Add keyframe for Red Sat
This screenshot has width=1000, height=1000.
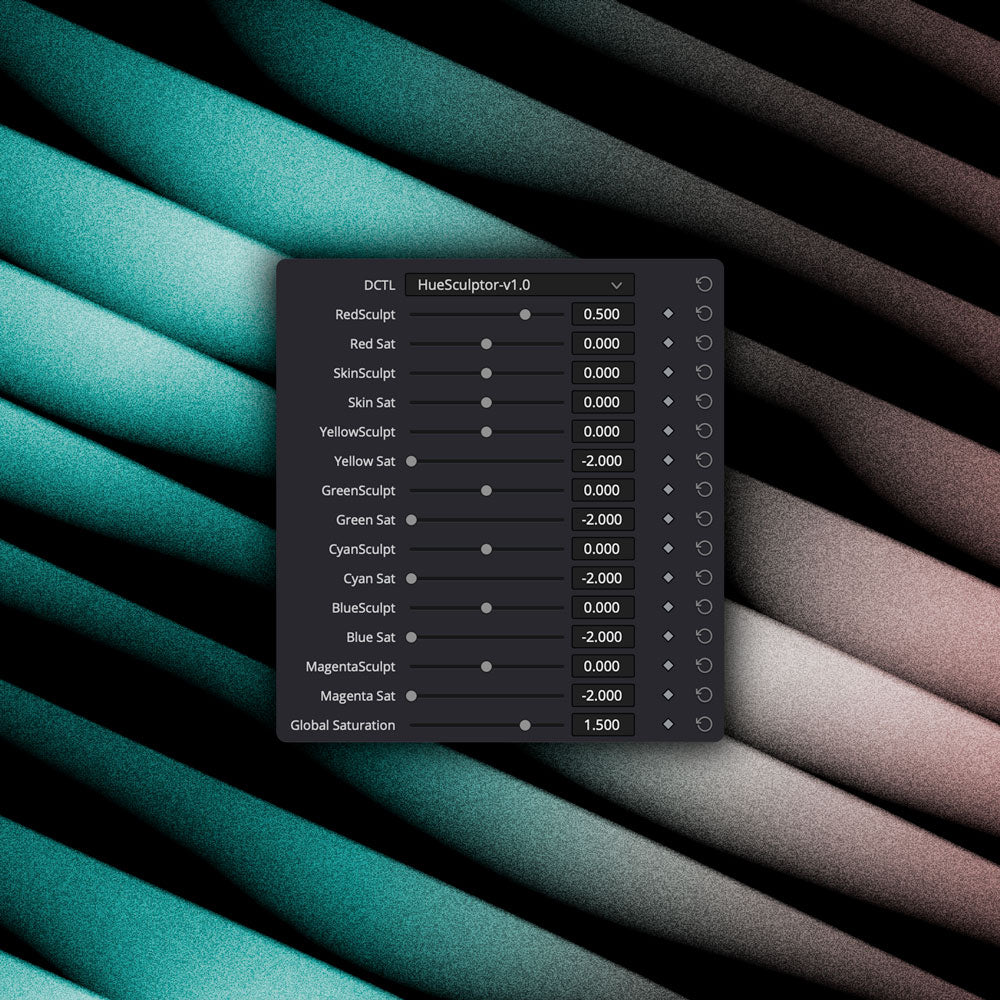(668, 343)
